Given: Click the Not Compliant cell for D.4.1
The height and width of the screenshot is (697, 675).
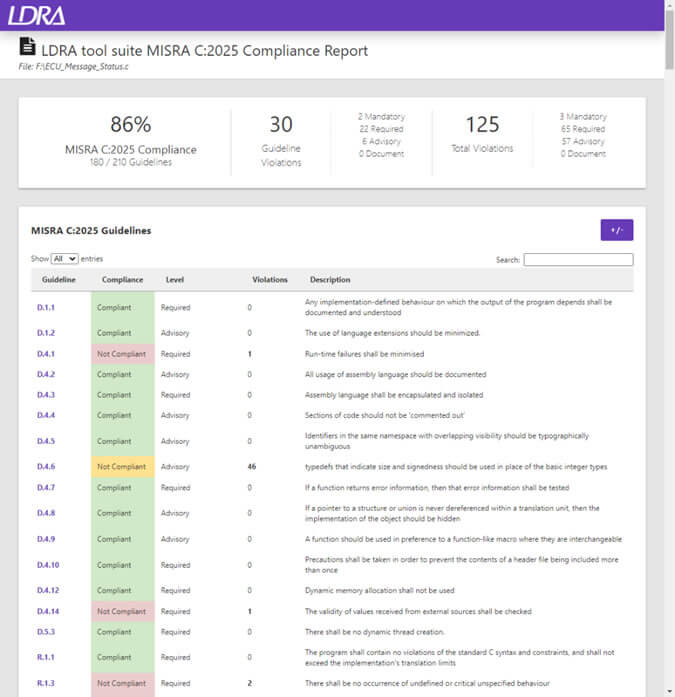Looking at the screenshot, I should [x=123, y=354].
